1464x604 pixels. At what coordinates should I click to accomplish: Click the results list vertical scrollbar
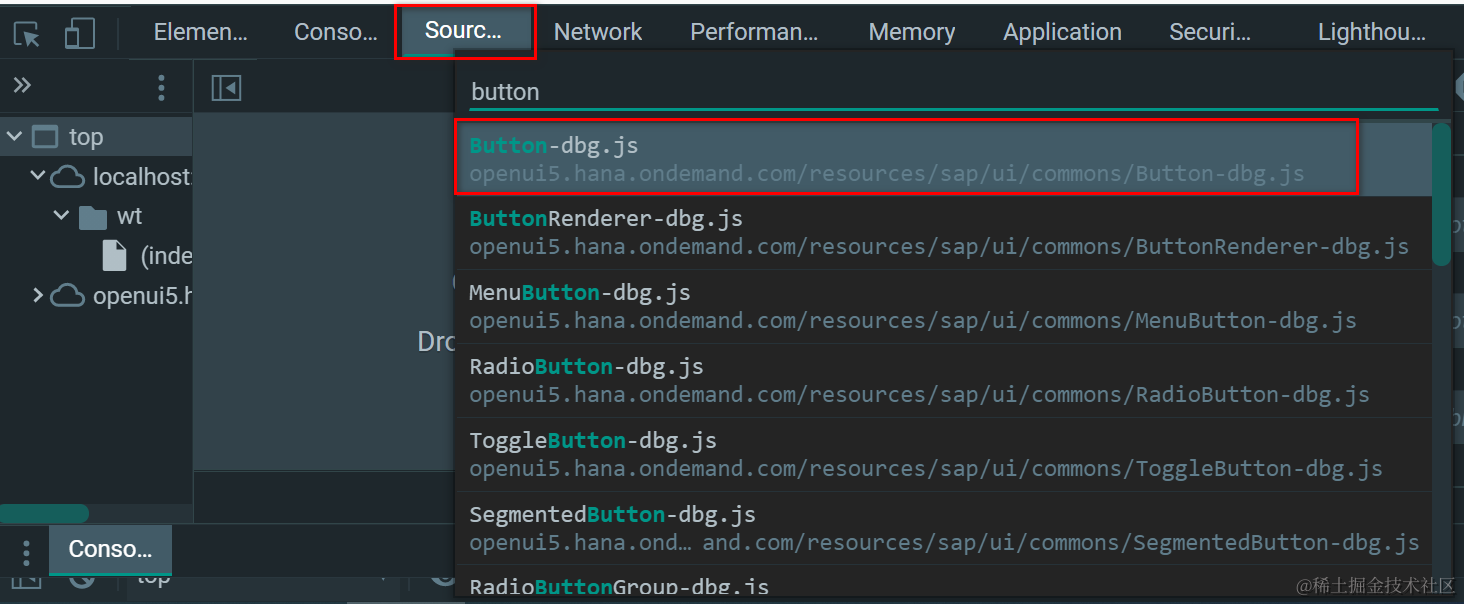click(1441, 195)
